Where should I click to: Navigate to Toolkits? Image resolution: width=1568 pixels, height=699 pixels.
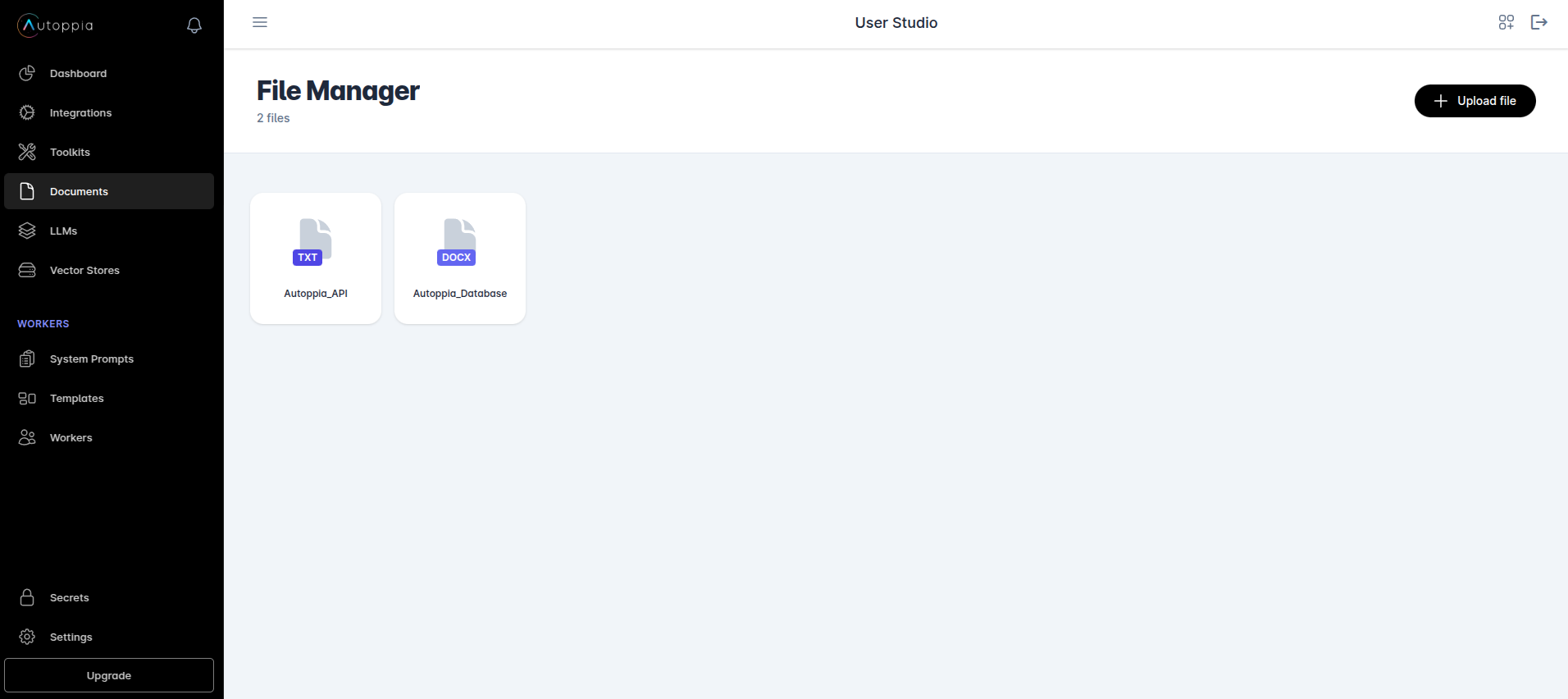coord(70,152)
